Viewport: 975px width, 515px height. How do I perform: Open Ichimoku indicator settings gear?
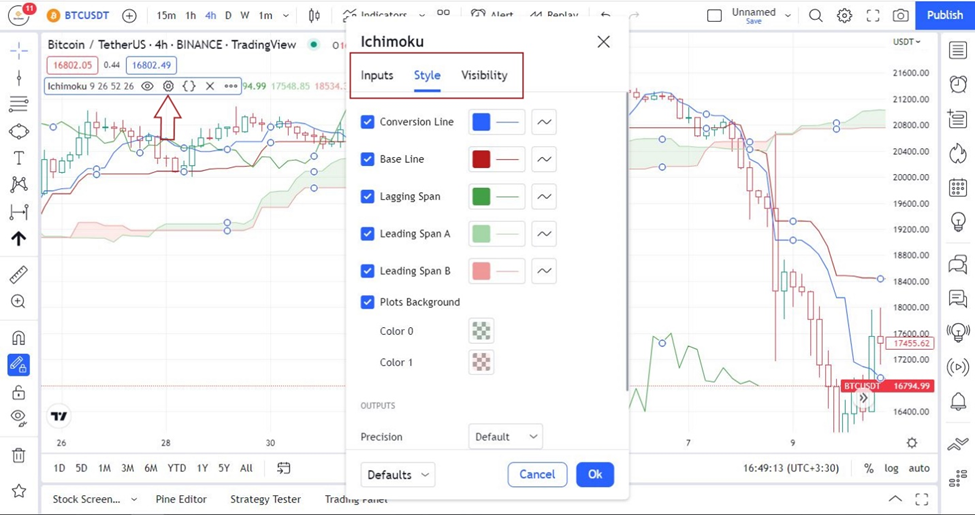(168, 86)
